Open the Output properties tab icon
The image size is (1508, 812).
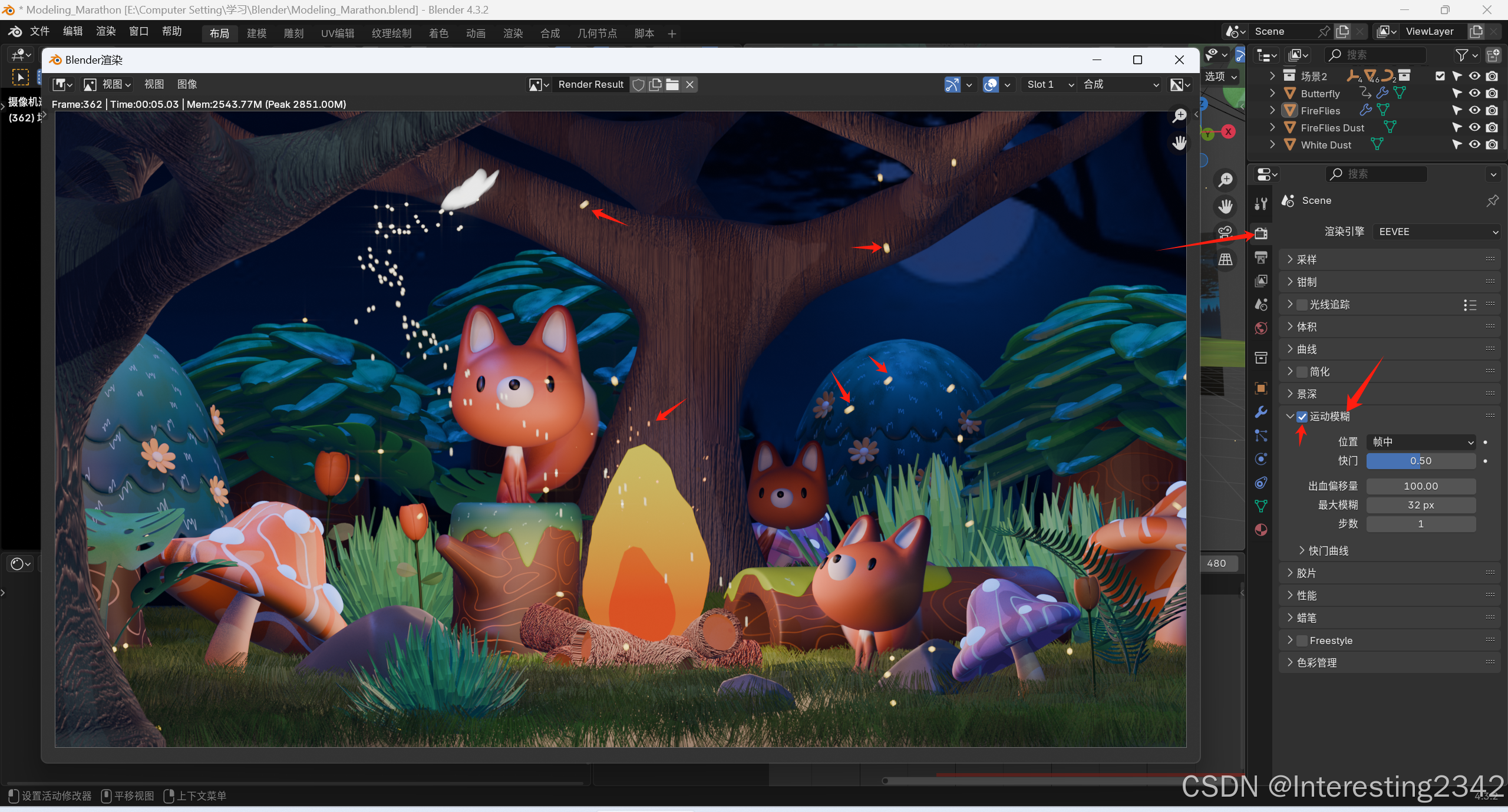click(1261, 258)
